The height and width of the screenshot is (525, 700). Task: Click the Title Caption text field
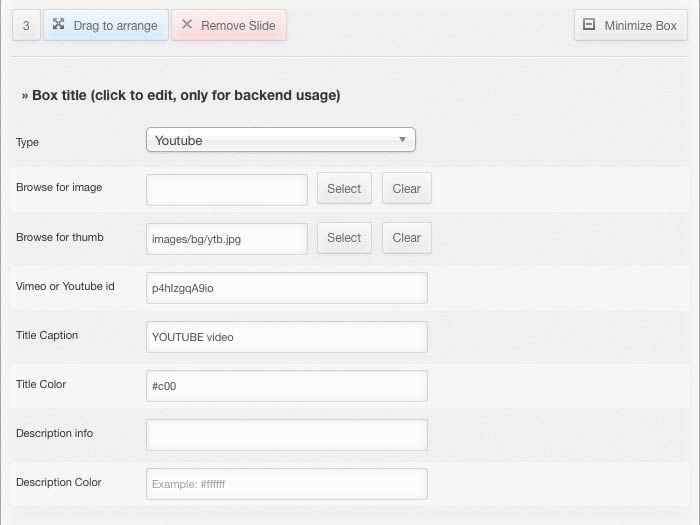[x=287, y=337]
